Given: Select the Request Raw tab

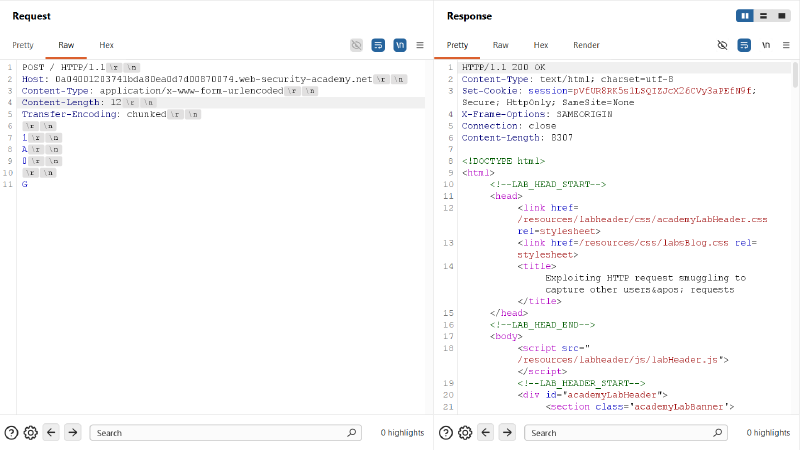Looking at the screenshot, I should pyautogui.click(x=66, y=45).
